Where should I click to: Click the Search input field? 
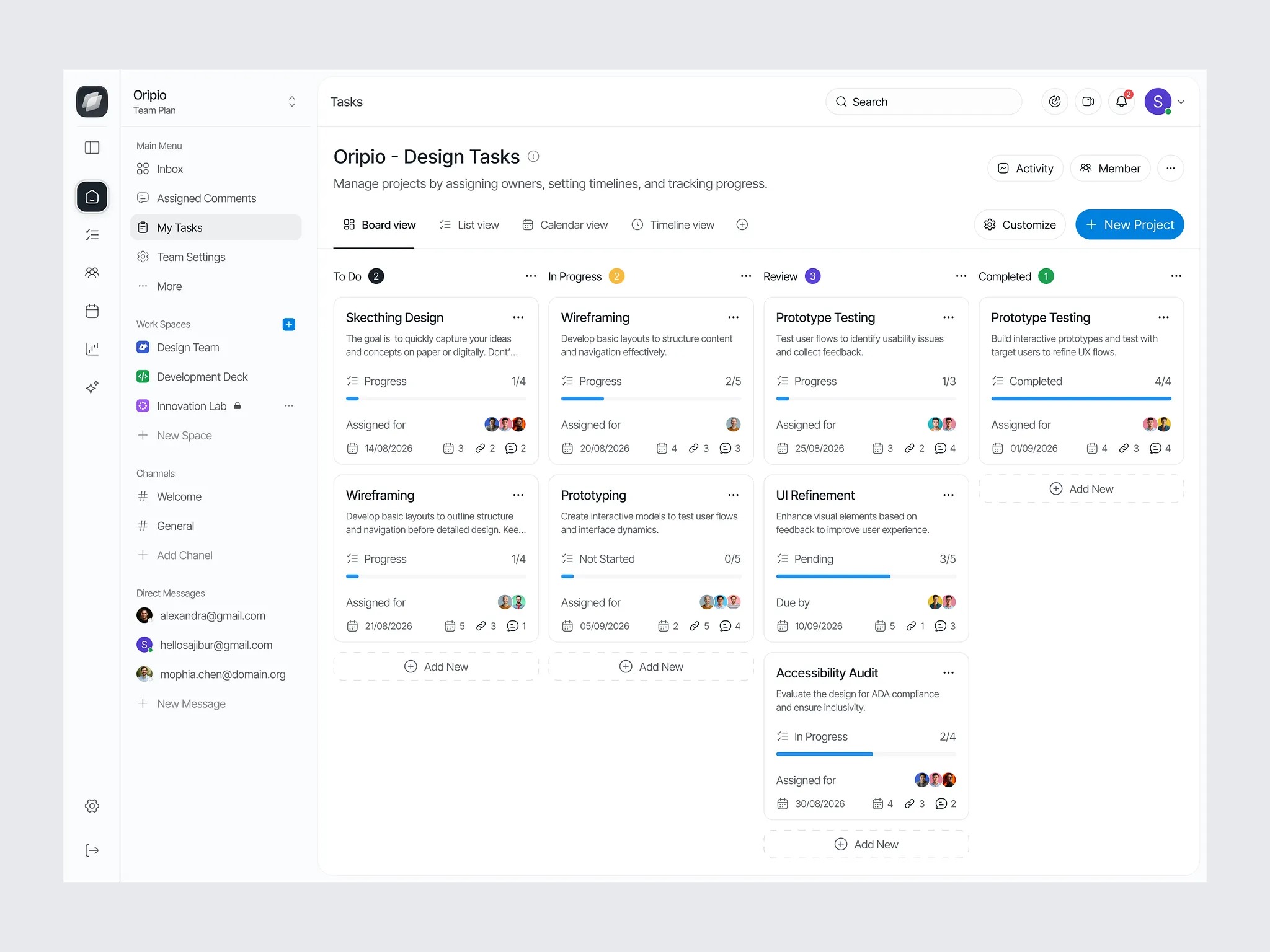point(923,102)
